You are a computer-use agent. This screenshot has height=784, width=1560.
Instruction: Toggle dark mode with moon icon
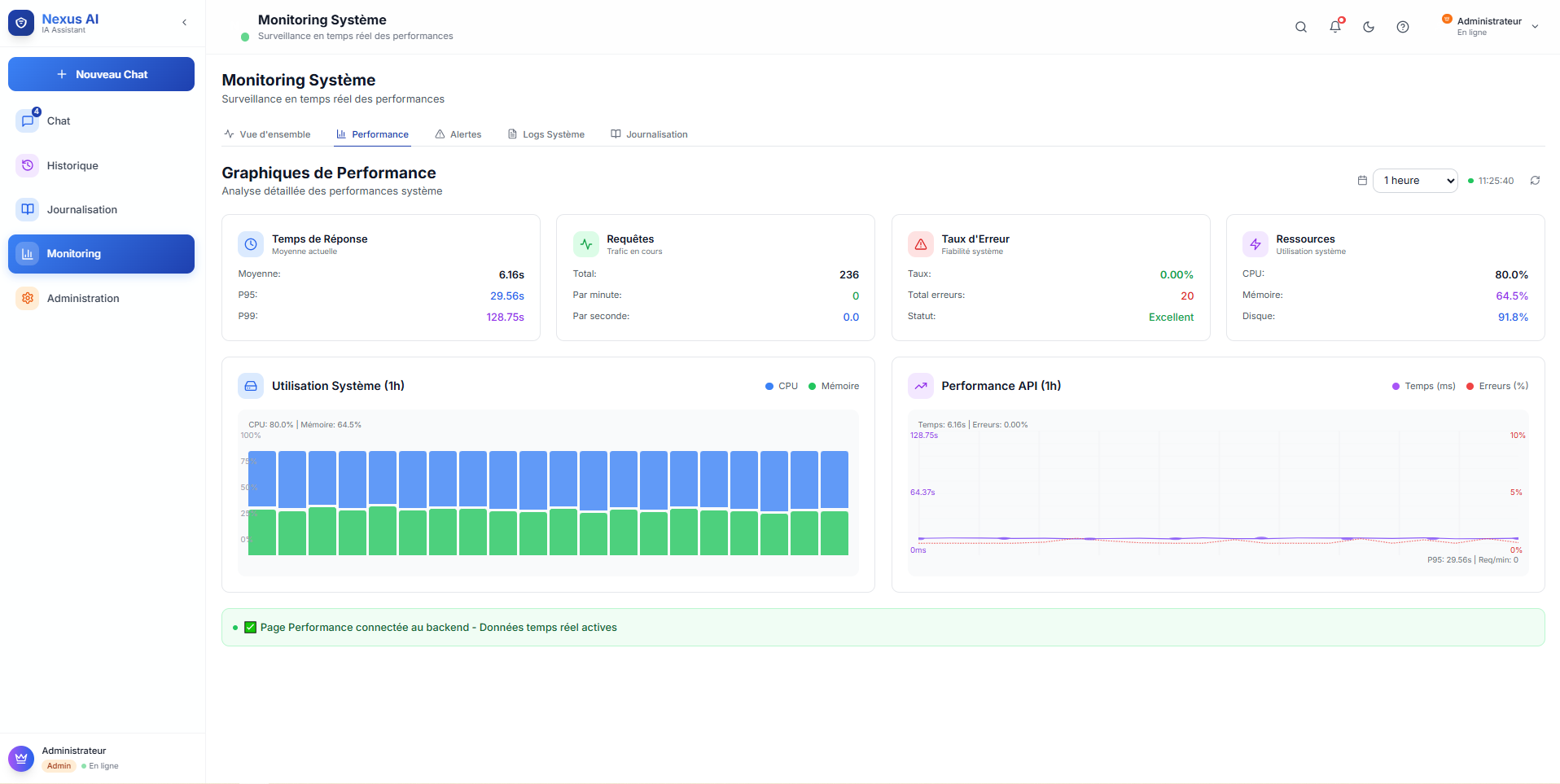1369,27
